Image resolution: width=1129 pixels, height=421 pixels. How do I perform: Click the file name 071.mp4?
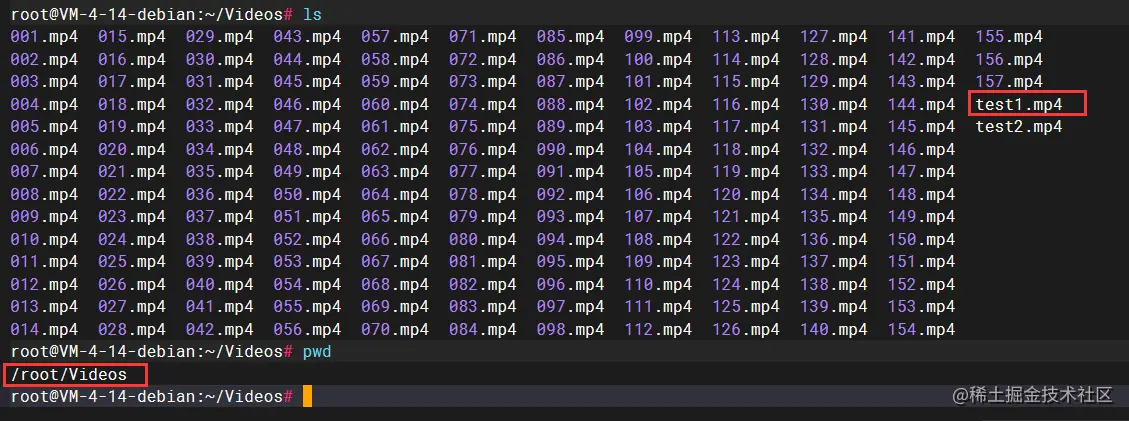pos(483,37)
